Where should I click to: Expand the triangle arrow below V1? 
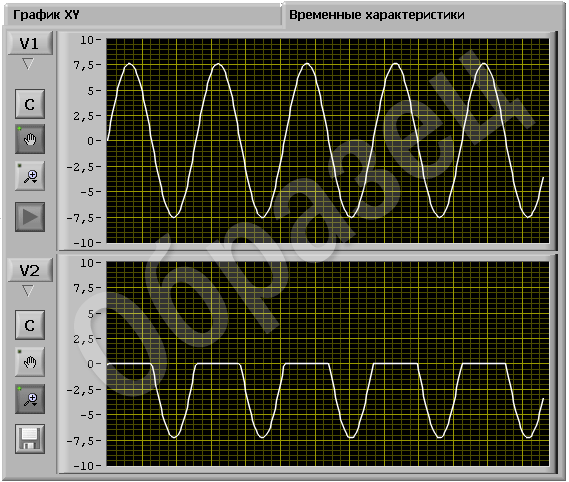[x=28, y=64]
